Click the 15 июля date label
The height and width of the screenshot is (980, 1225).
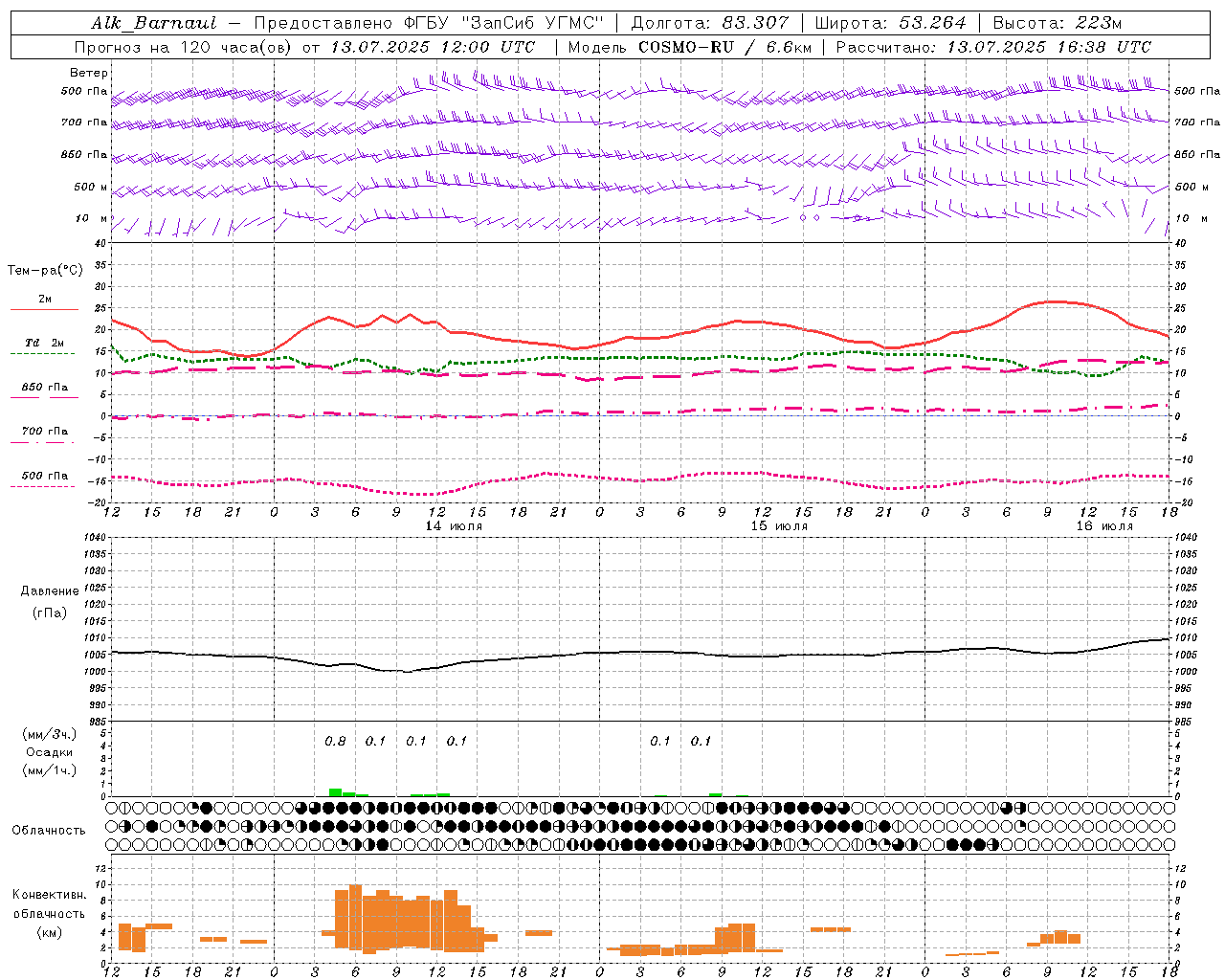[779, 526]
